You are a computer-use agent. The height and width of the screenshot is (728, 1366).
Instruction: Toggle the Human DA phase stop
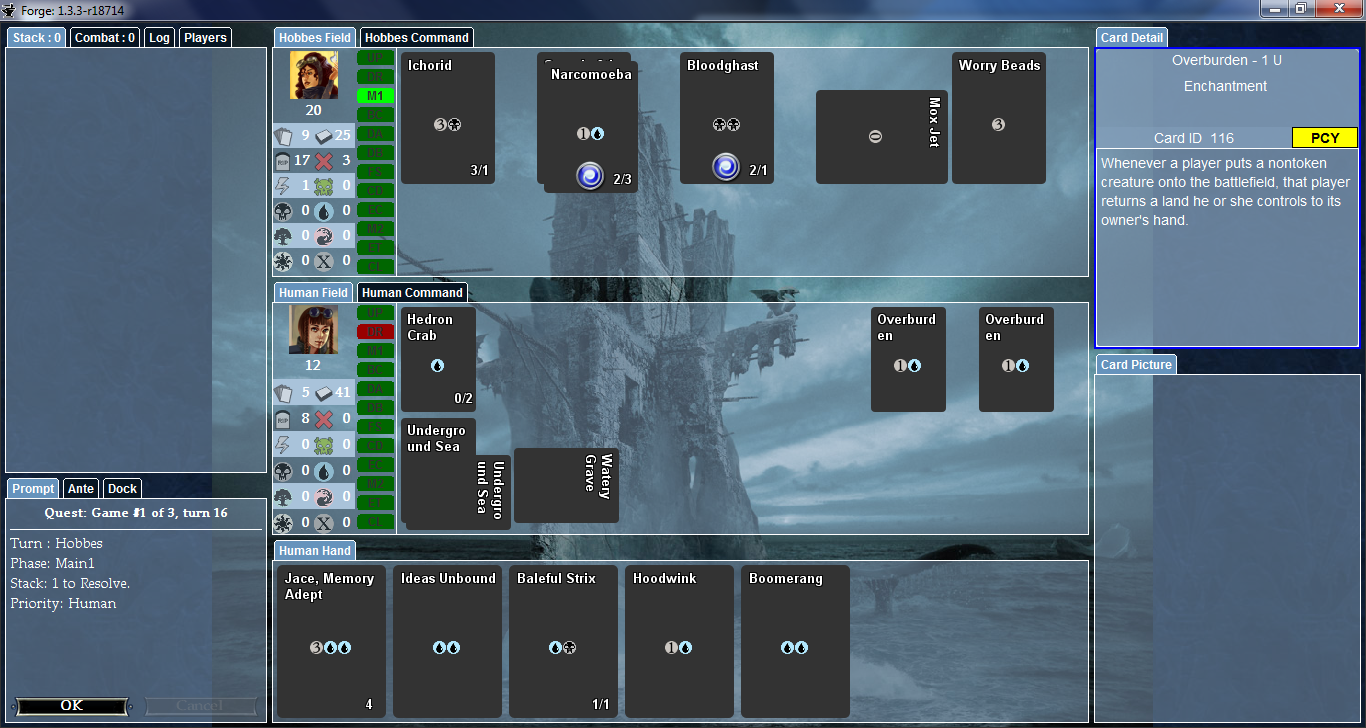(x=376, y=388)
